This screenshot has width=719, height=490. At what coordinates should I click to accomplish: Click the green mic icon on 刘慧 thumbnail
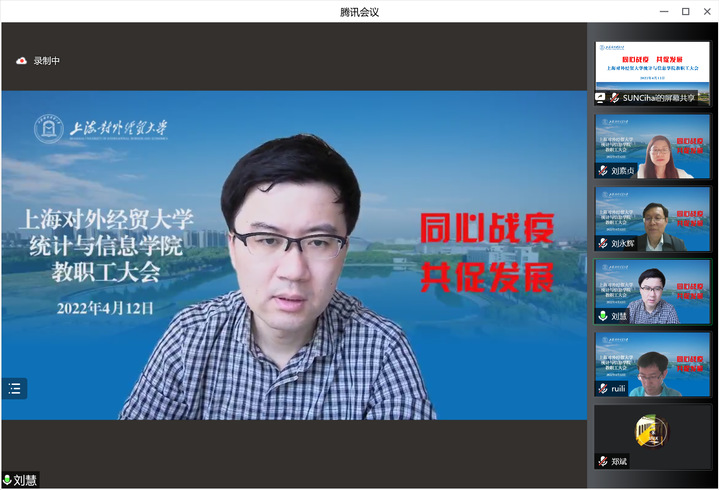(x=602, y=316)
